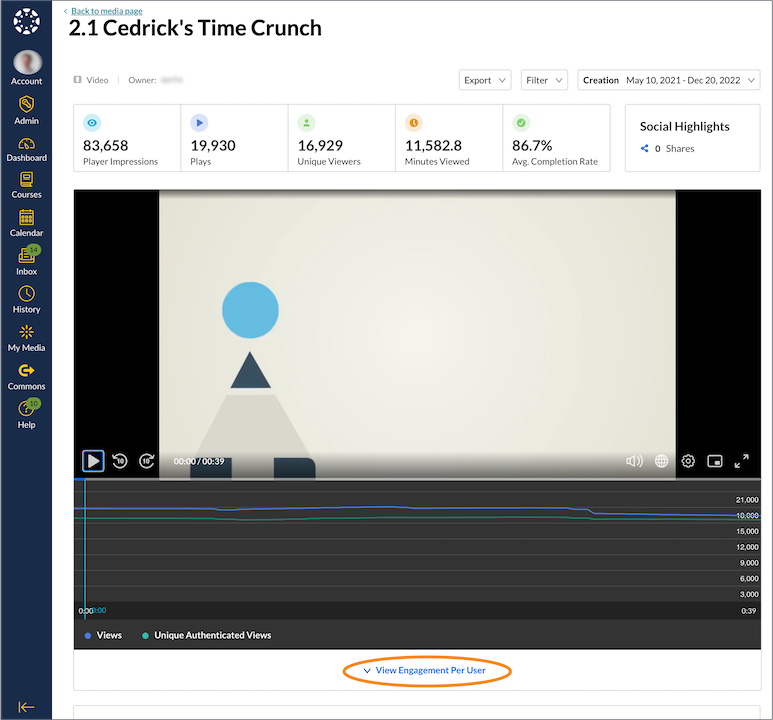Viewport: 773px width, 720px height.
Task: Enter fullscreen video mode
Action: click(x=742, y=461)
